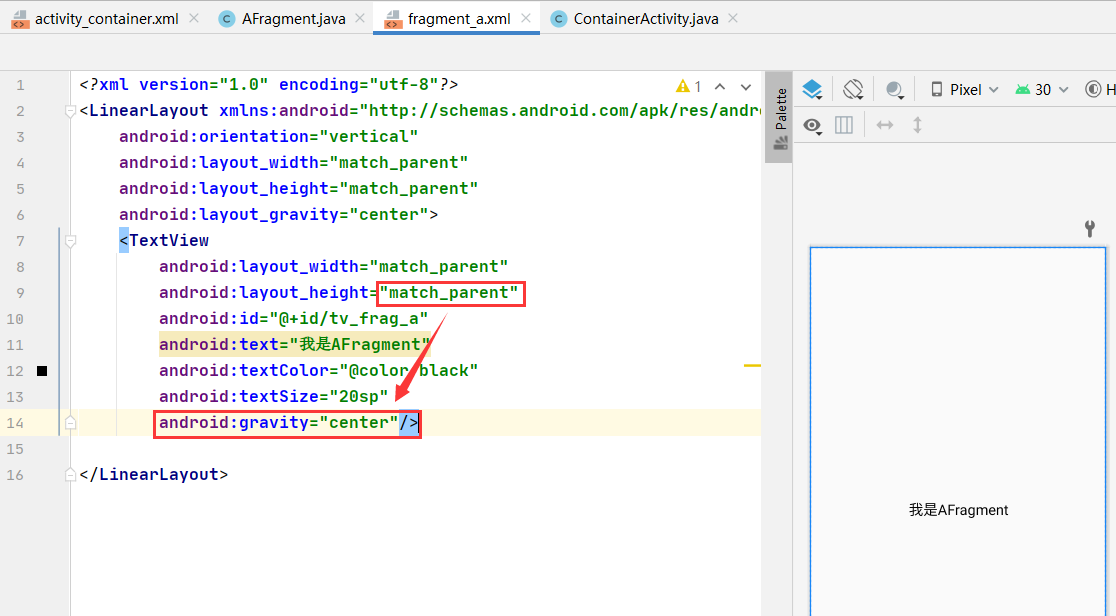This screenshot has width=1116, height=616.
Task: Open the Pixel device dropdown
Action: 964,90
